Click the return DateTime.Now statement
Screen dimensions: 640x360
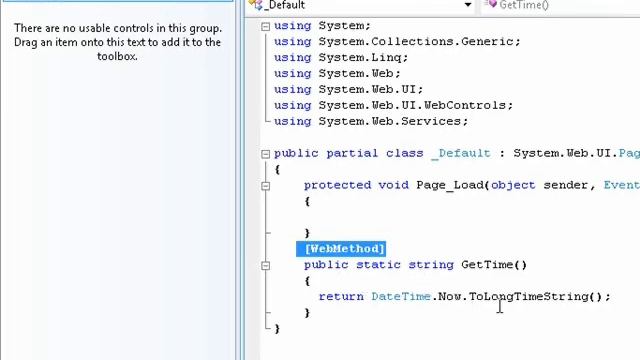(464, 297)
